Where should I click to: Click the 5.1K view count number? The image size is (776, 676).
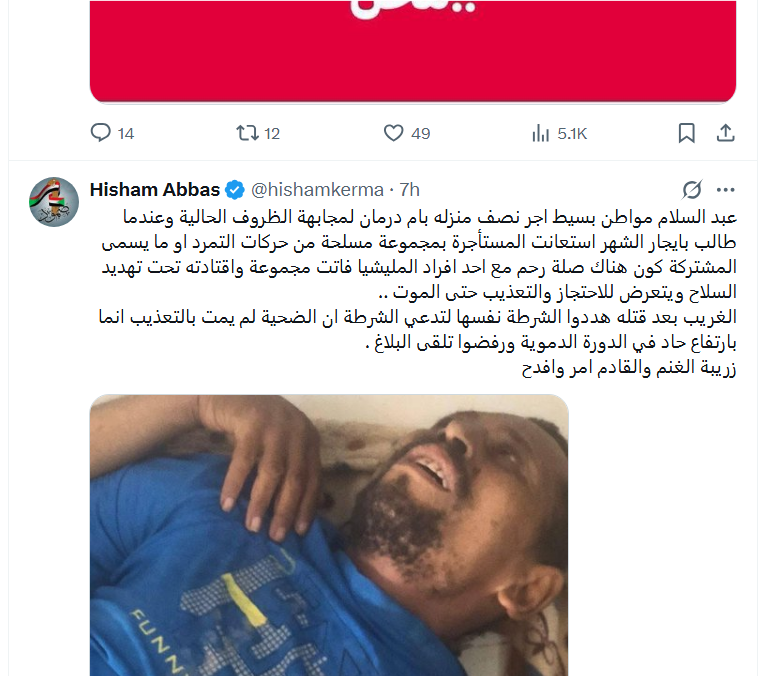pos(572,134)
